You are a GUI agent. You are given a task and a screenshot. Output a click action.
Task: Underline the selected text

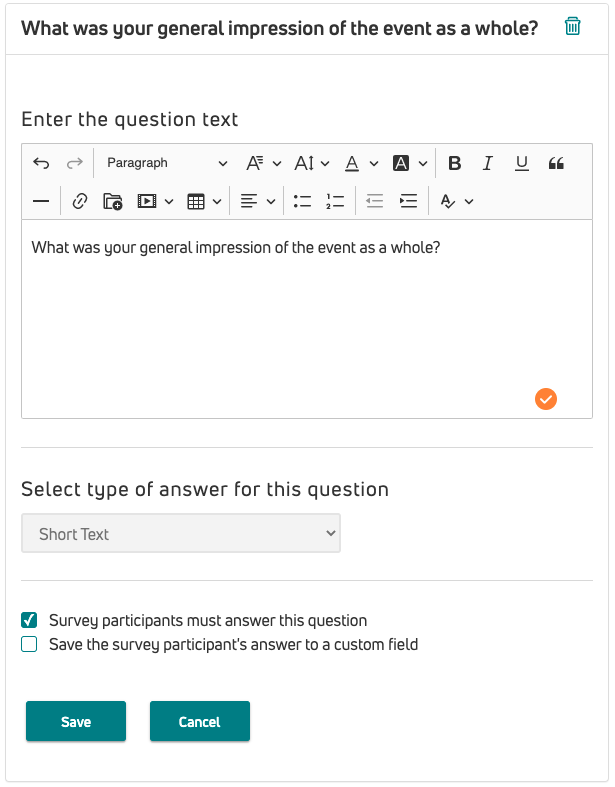521,163
